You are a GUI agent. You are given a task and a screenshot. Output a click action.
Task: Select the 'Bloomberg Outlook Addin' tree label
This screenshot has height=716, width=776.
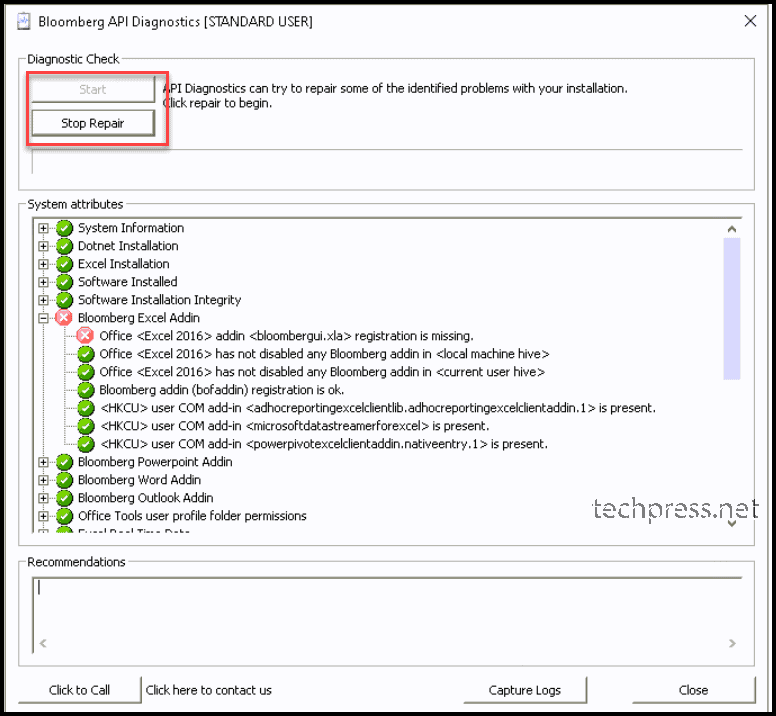(146, 498)
